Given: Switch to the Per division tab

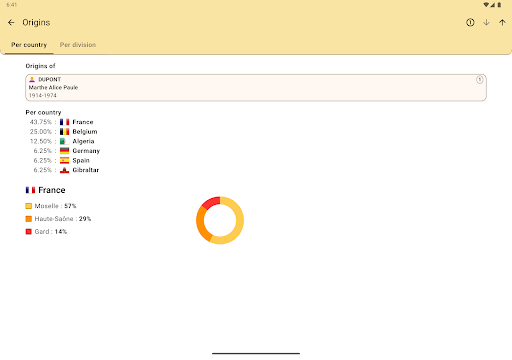Looking at the screenshot, I should (78, 45).
